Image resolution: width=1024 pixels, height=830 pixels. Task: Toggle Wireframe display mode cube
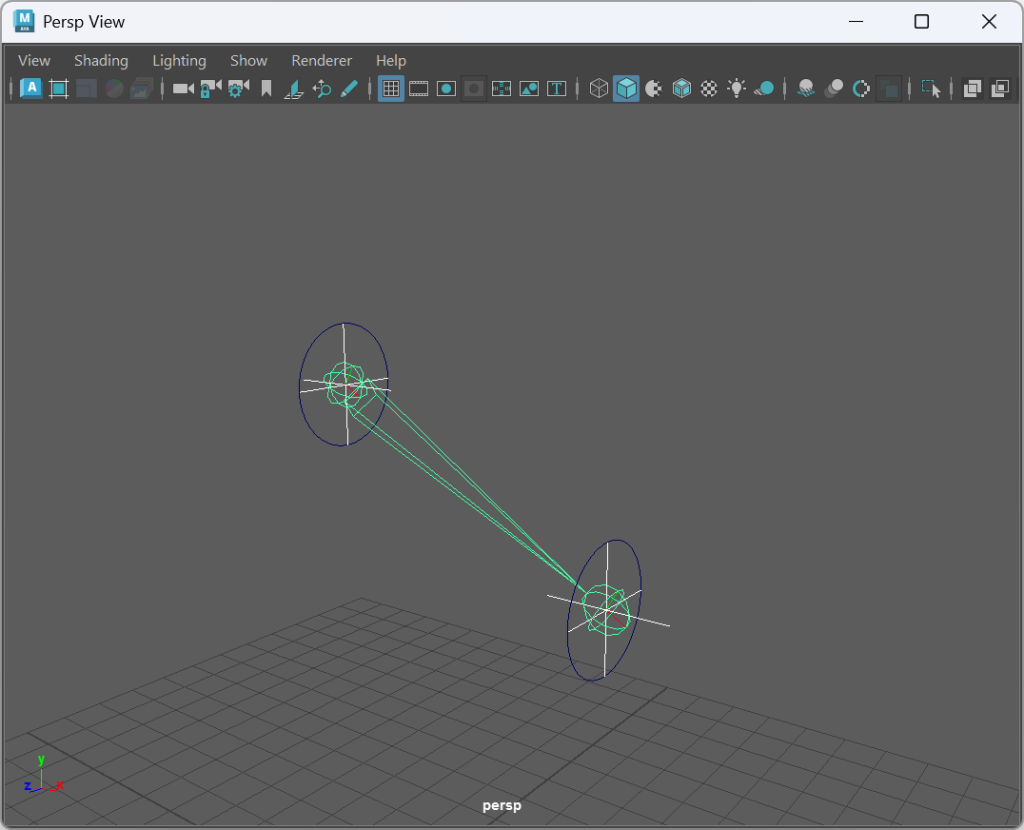tap(598, 89)
